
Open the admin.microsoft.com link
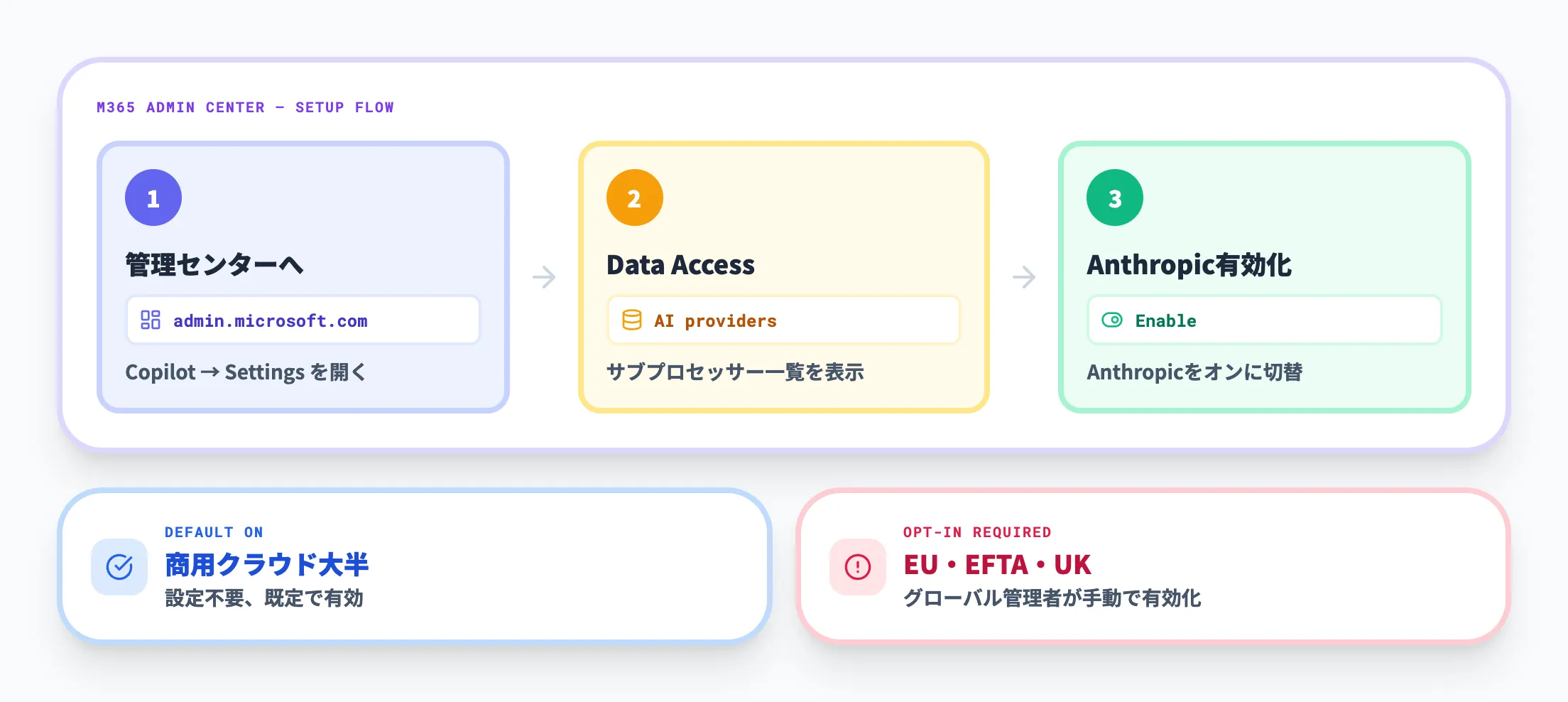coord(271,321)
